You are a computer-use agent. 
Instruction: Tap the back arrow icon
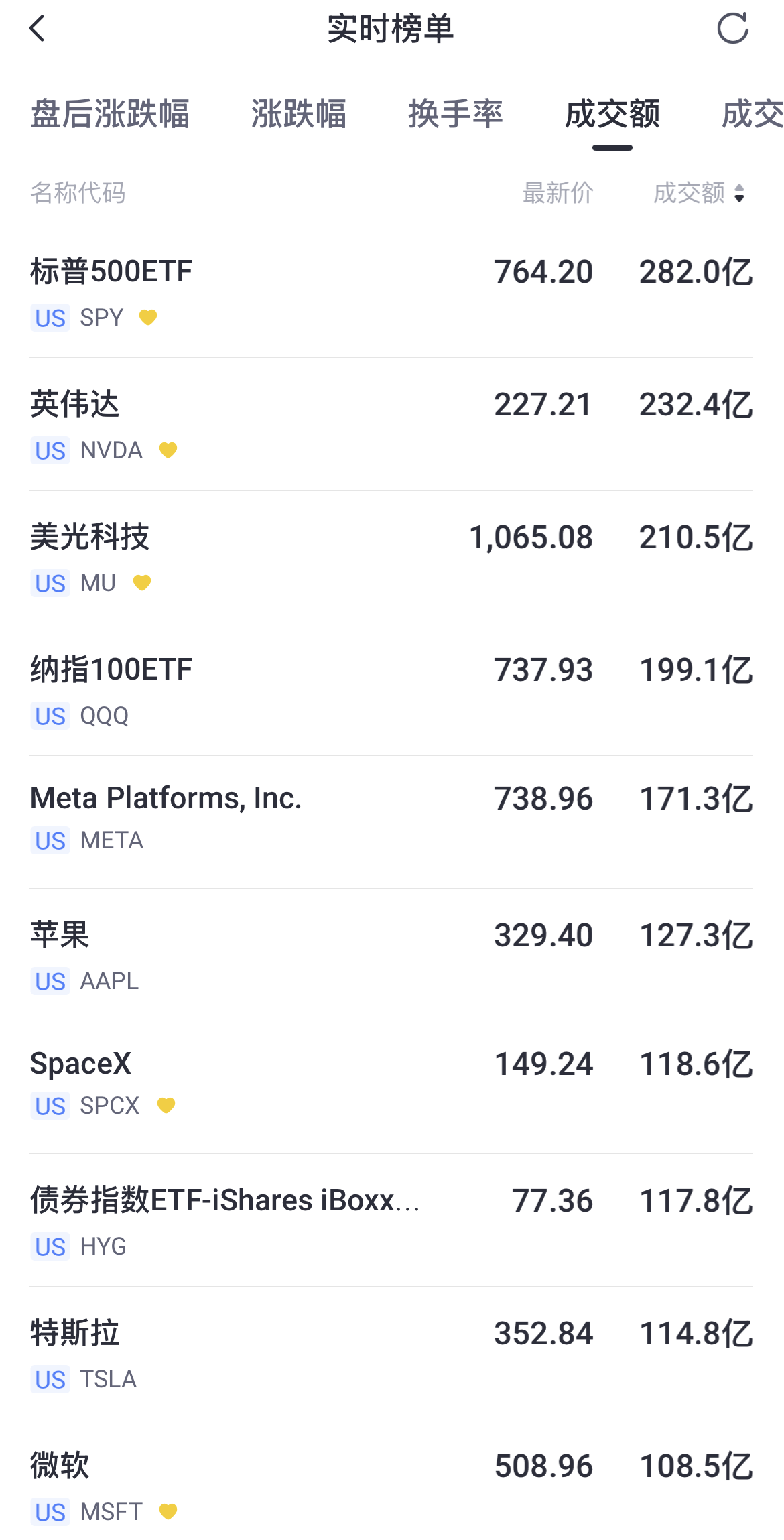click(x=38, y=29)
